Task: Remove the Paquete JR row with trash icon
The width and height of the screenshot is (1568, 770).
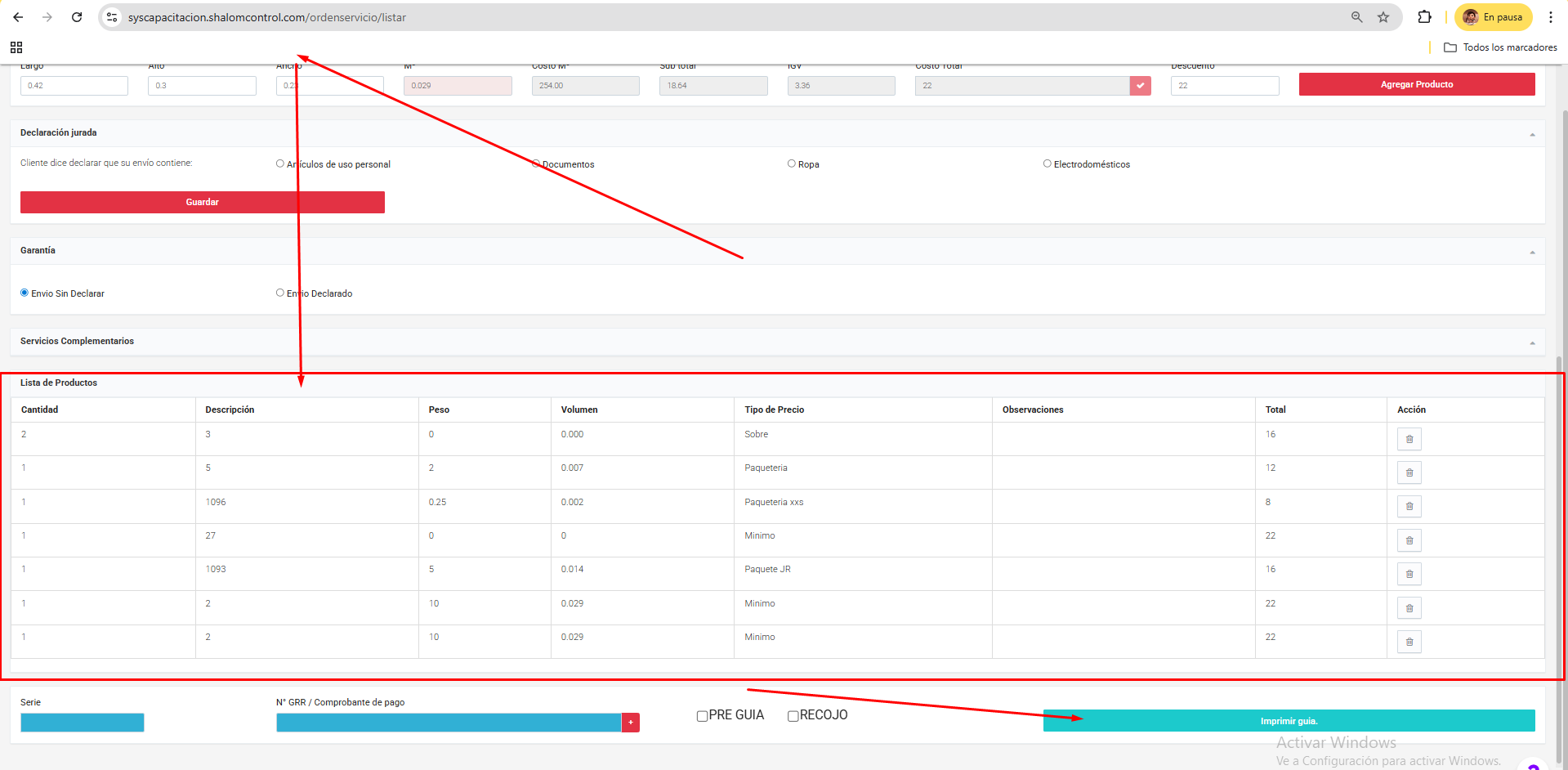Action: coord(1409,575)
